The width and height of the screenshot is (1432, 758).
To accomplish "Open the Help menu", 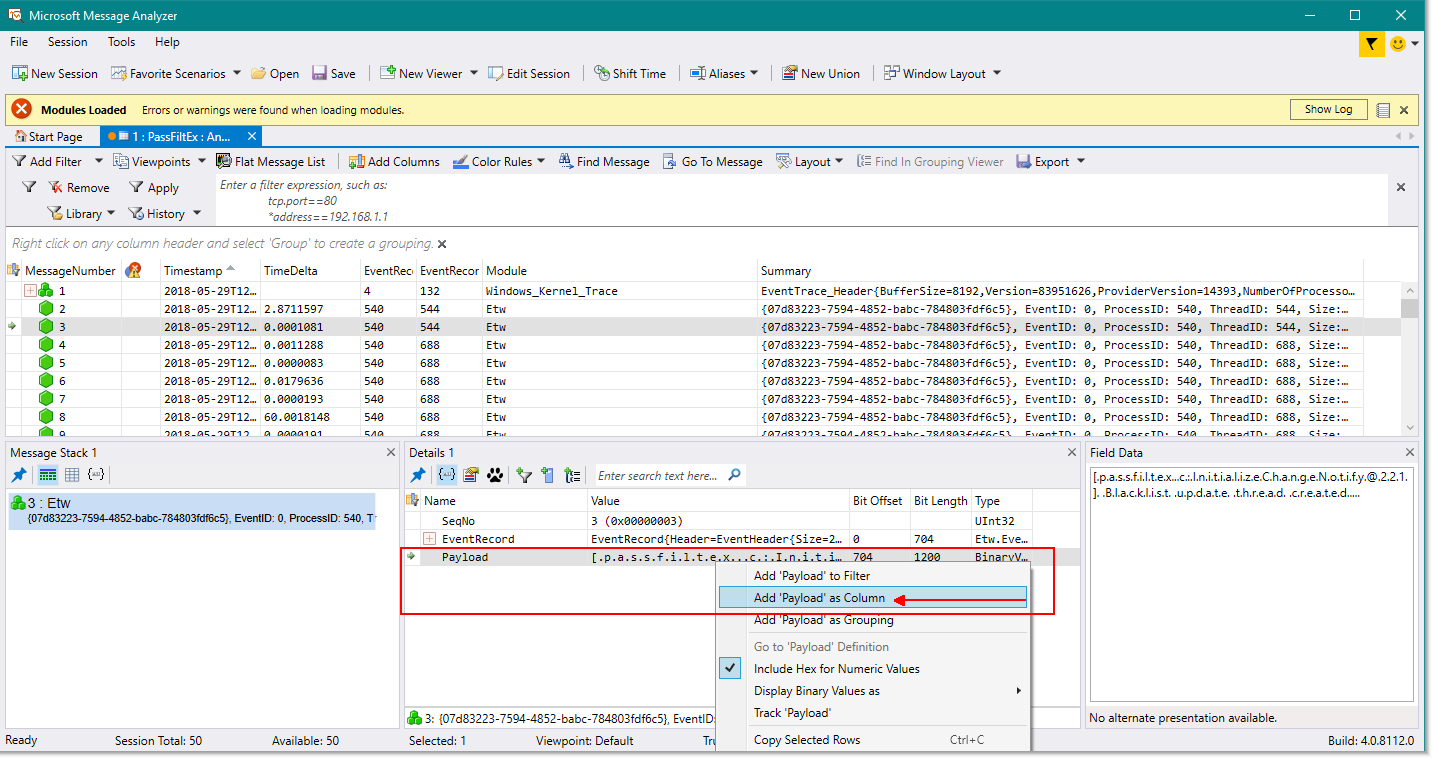I will (x=167, y=42).
